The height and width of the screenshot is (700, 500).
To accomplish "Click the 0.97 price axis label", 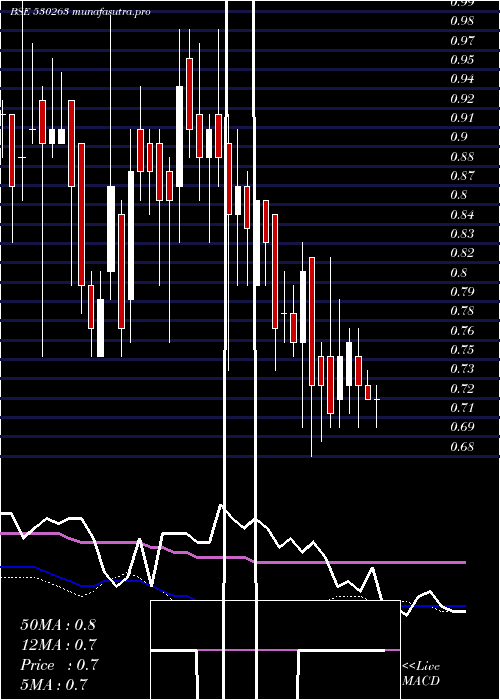I will pyautogui.click(x=462, y=41).
